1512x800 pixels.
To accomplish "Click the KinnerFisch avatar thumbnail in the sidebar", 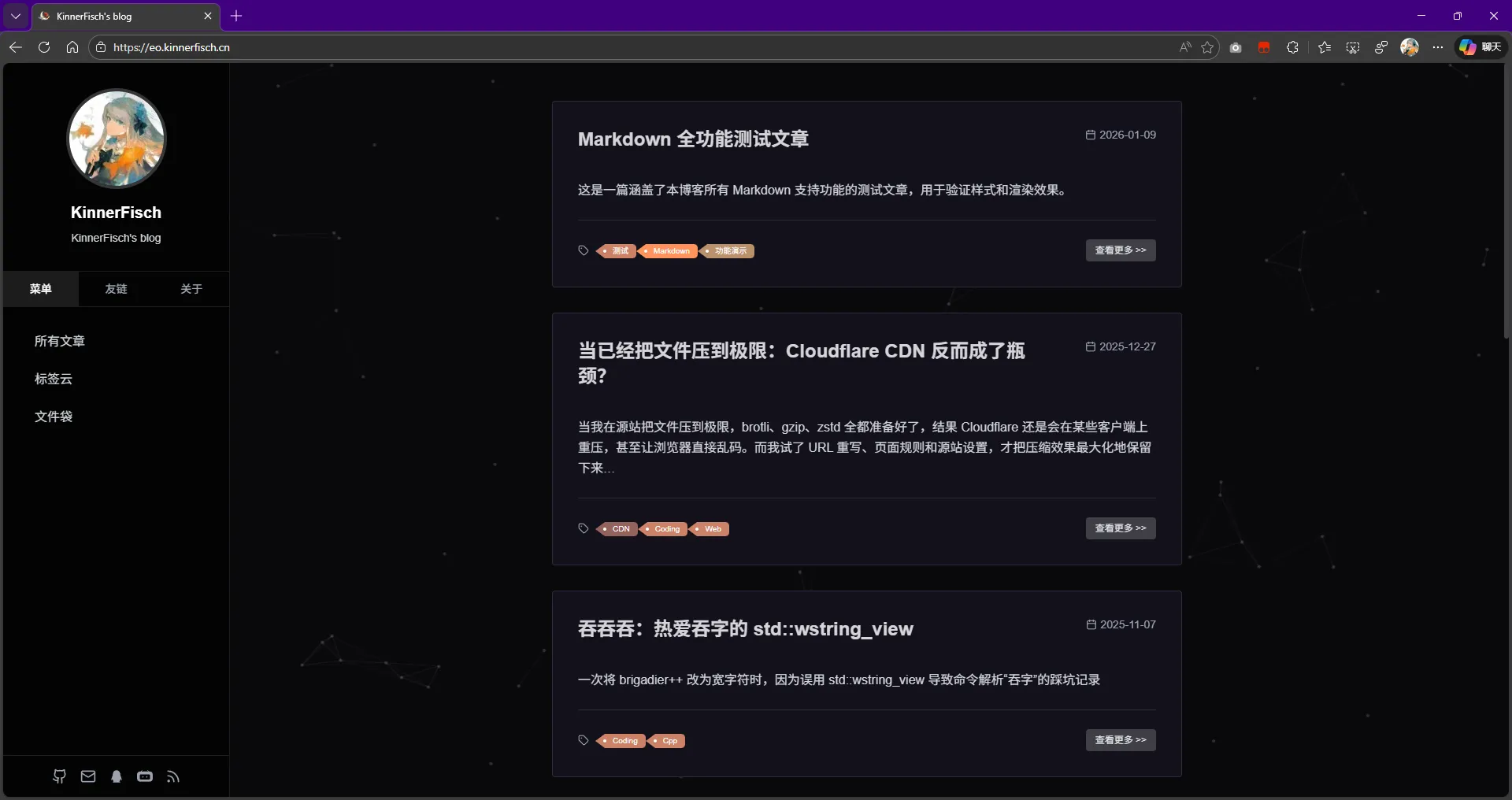I will [116, 139].
